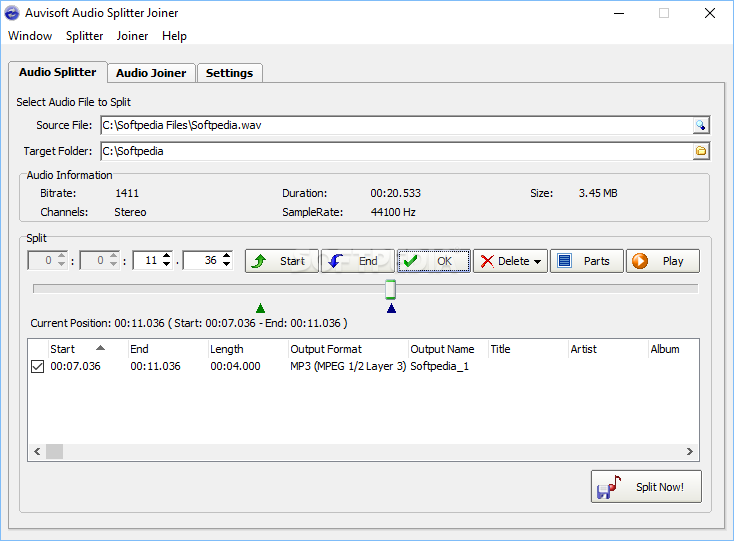Image resolution: width=734 pixels, height=541 pixels.
Task: Click the Output Name column header
Action: coord(448,349)
